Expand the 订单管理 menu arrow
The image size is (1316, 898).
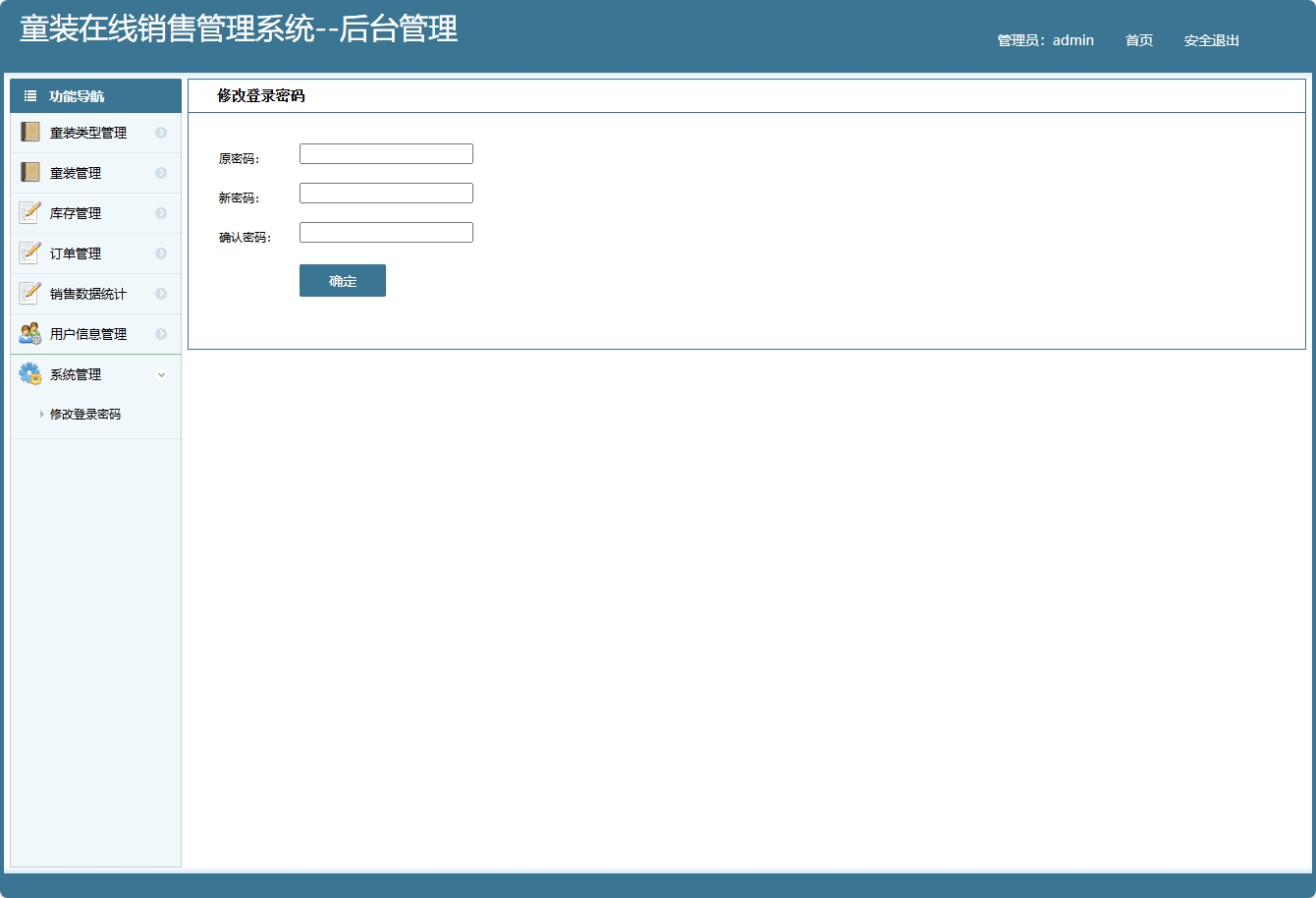162,253
